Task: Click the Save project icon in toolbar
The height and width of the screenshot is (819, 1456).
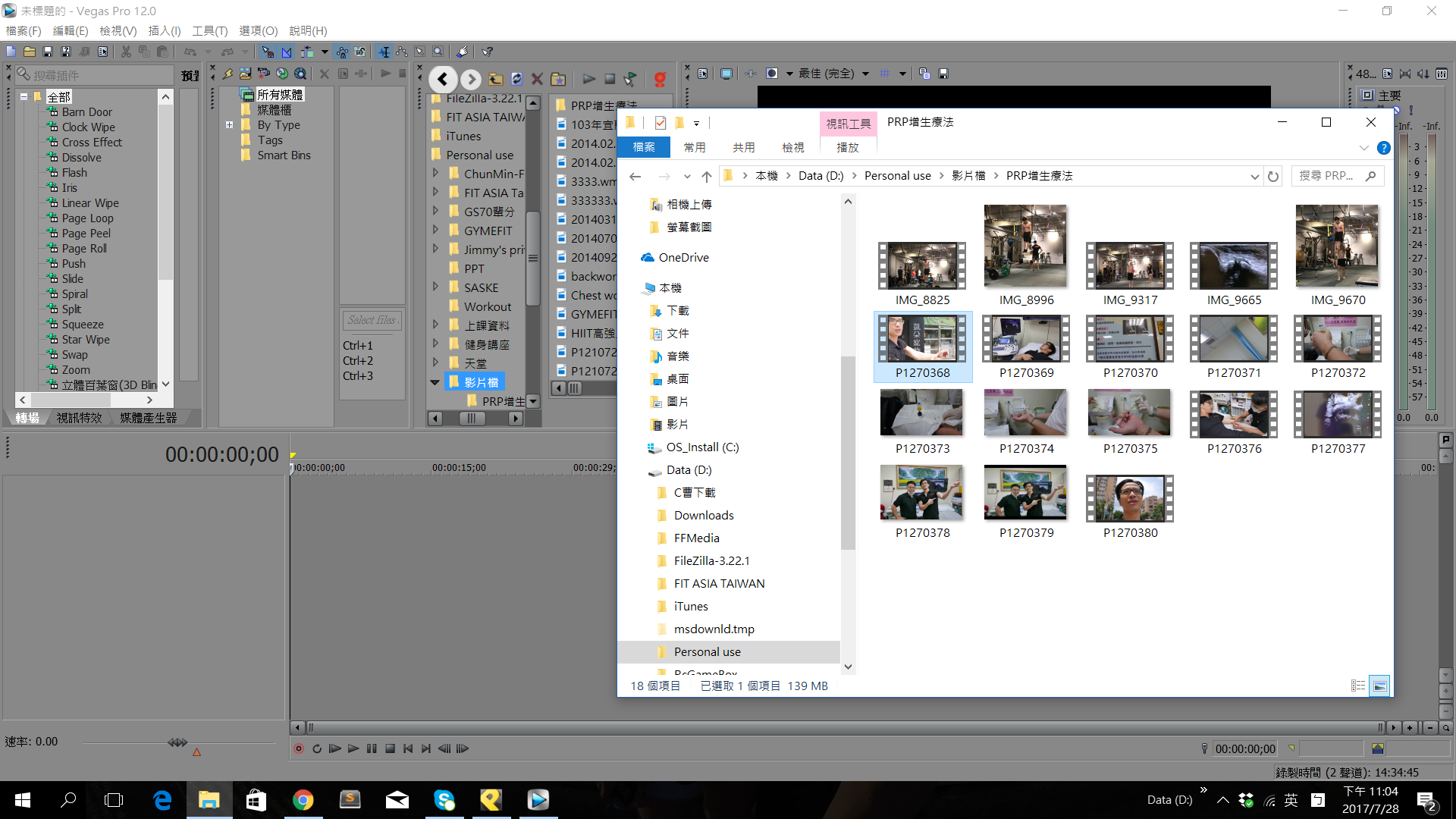Action: [x=48, y=52]
